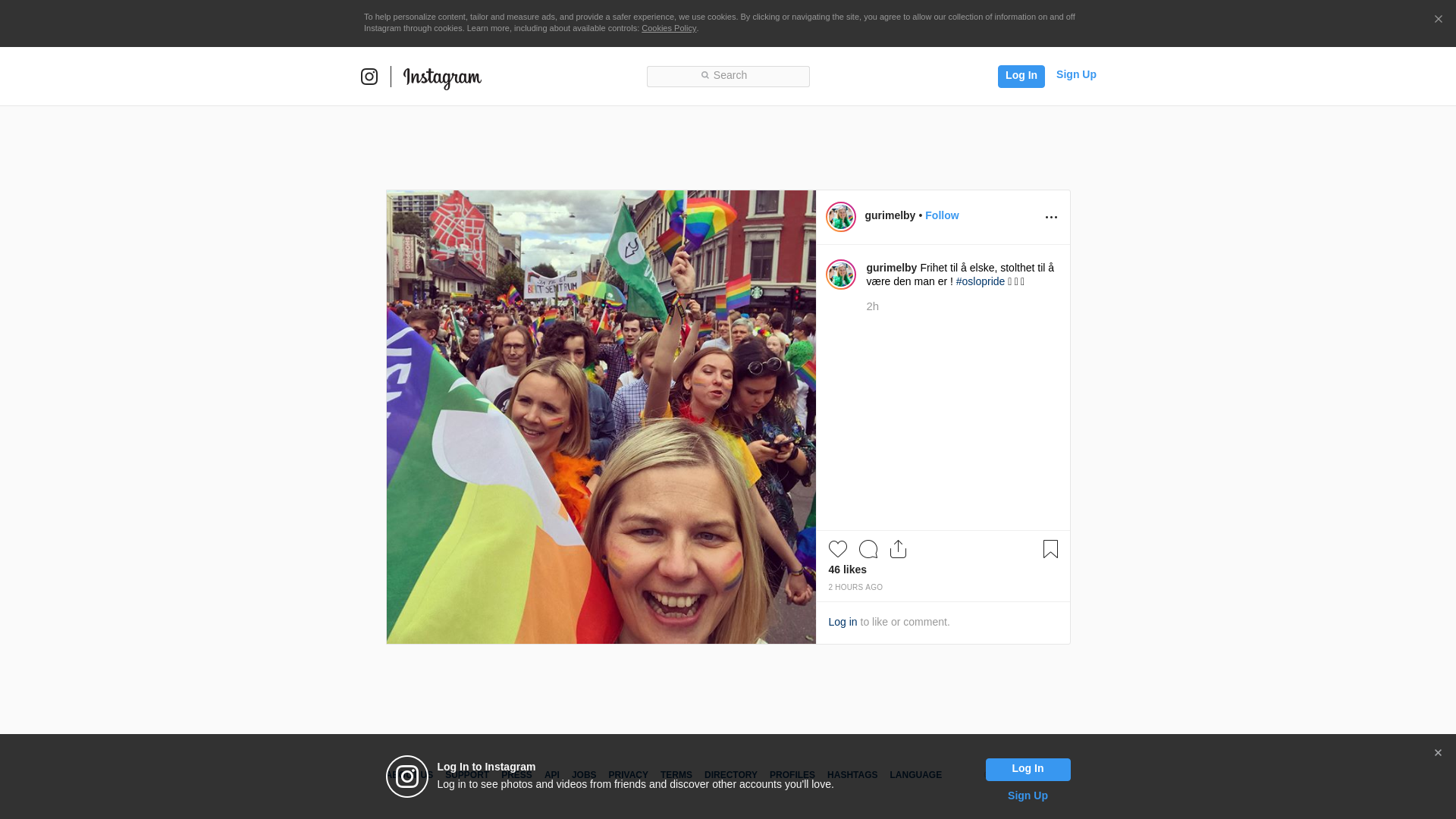This screenshot has width=1456, height=819.
Task: Click gurimelby username in the caption
Action: 892,268
